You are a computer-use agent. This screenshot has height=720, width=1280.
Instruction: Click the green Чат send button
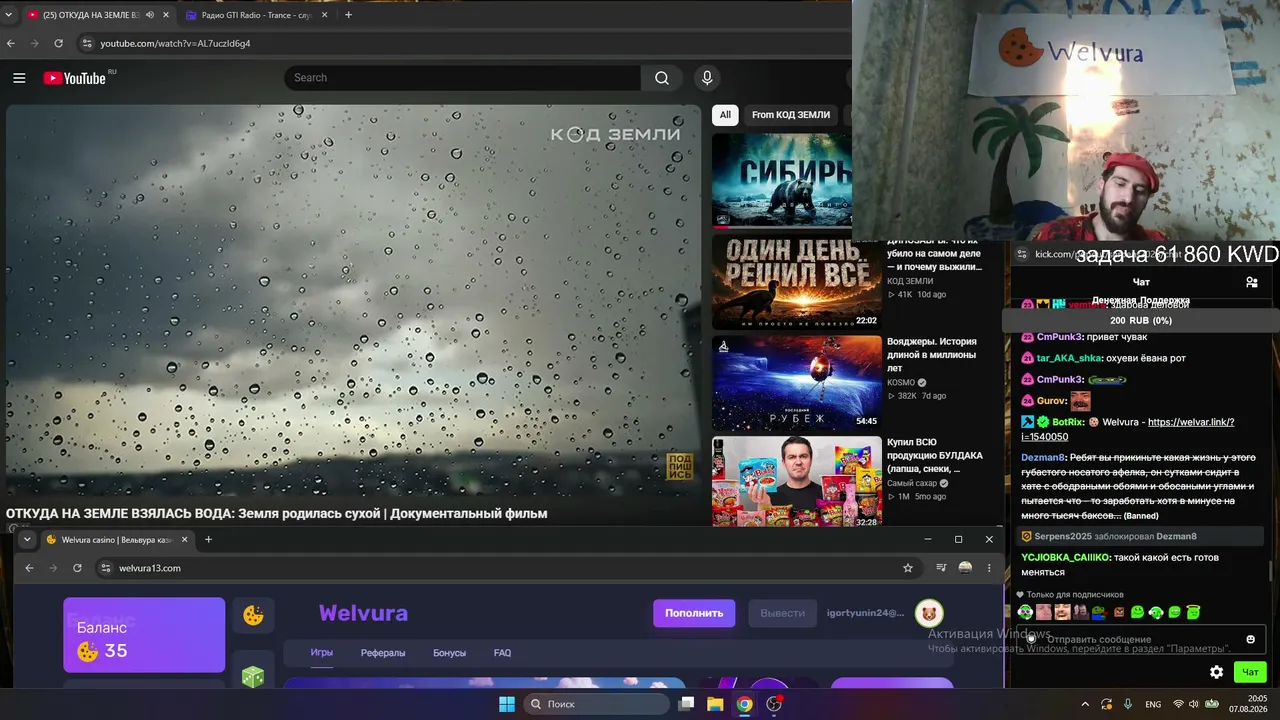tap(1250, 672)
